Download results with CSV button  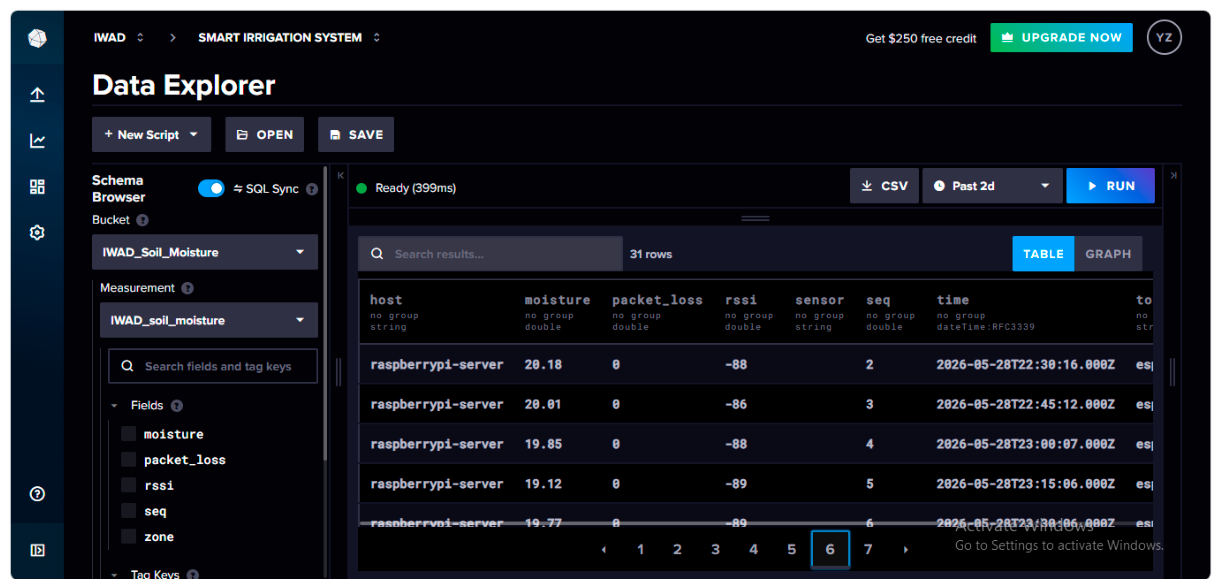click(x=884, y=186)
